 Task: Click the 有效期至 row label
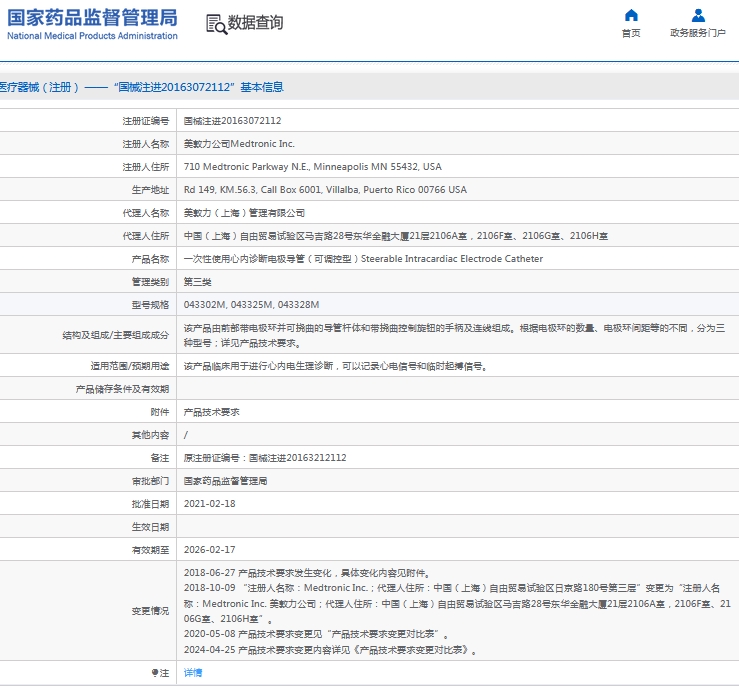click(x=150, y=550)
